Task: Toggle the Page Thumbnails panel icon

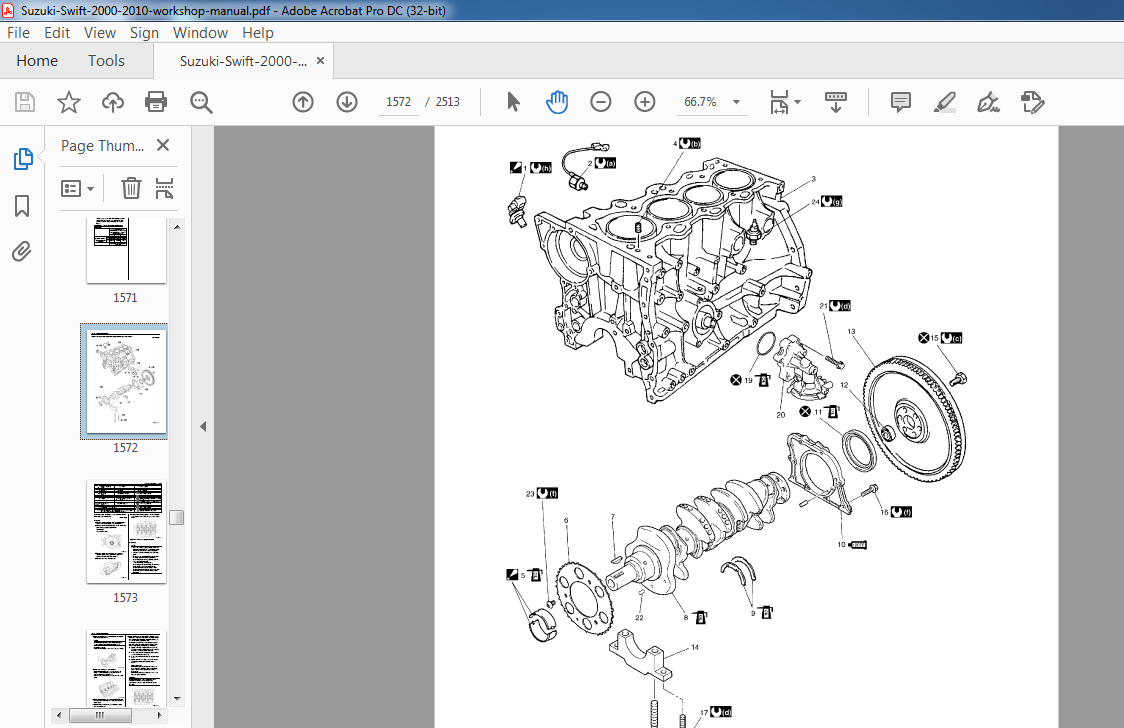Action: (x=22, y=158)
